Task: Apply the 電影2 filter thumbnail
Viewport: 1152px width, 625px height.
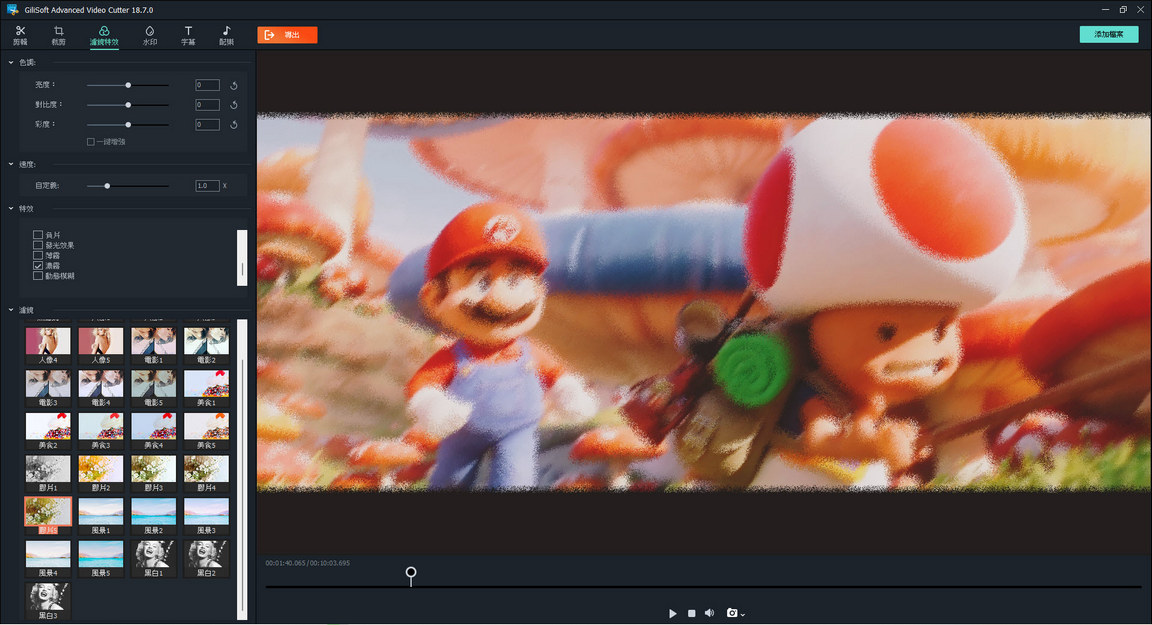Action: (206, 345)
